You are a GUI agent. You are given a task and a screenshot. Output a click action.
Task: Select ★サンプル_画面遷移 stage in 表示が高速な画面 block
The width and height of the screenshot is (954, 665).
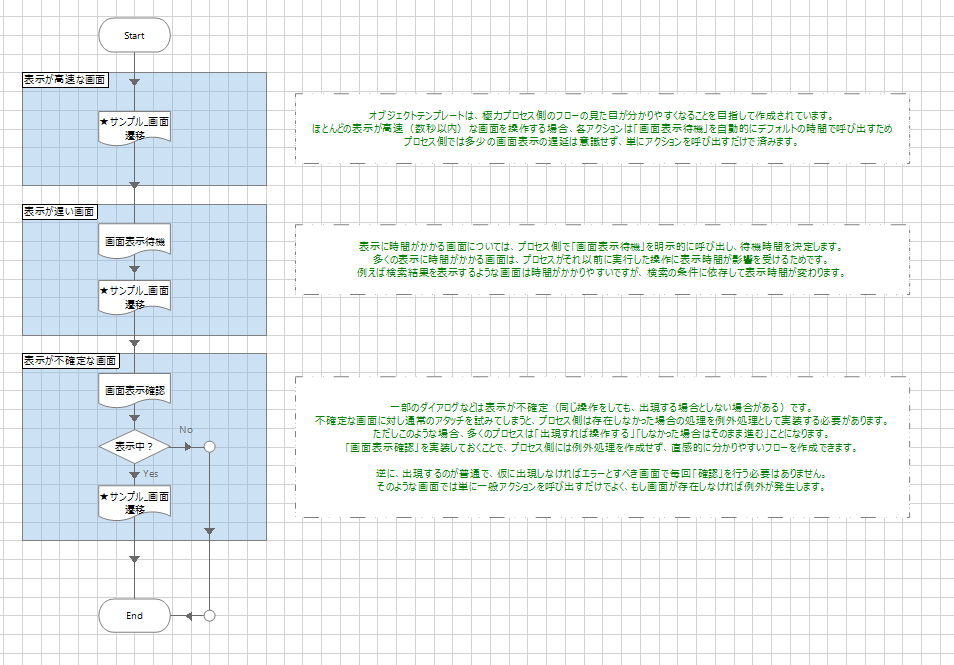[134, 128]
